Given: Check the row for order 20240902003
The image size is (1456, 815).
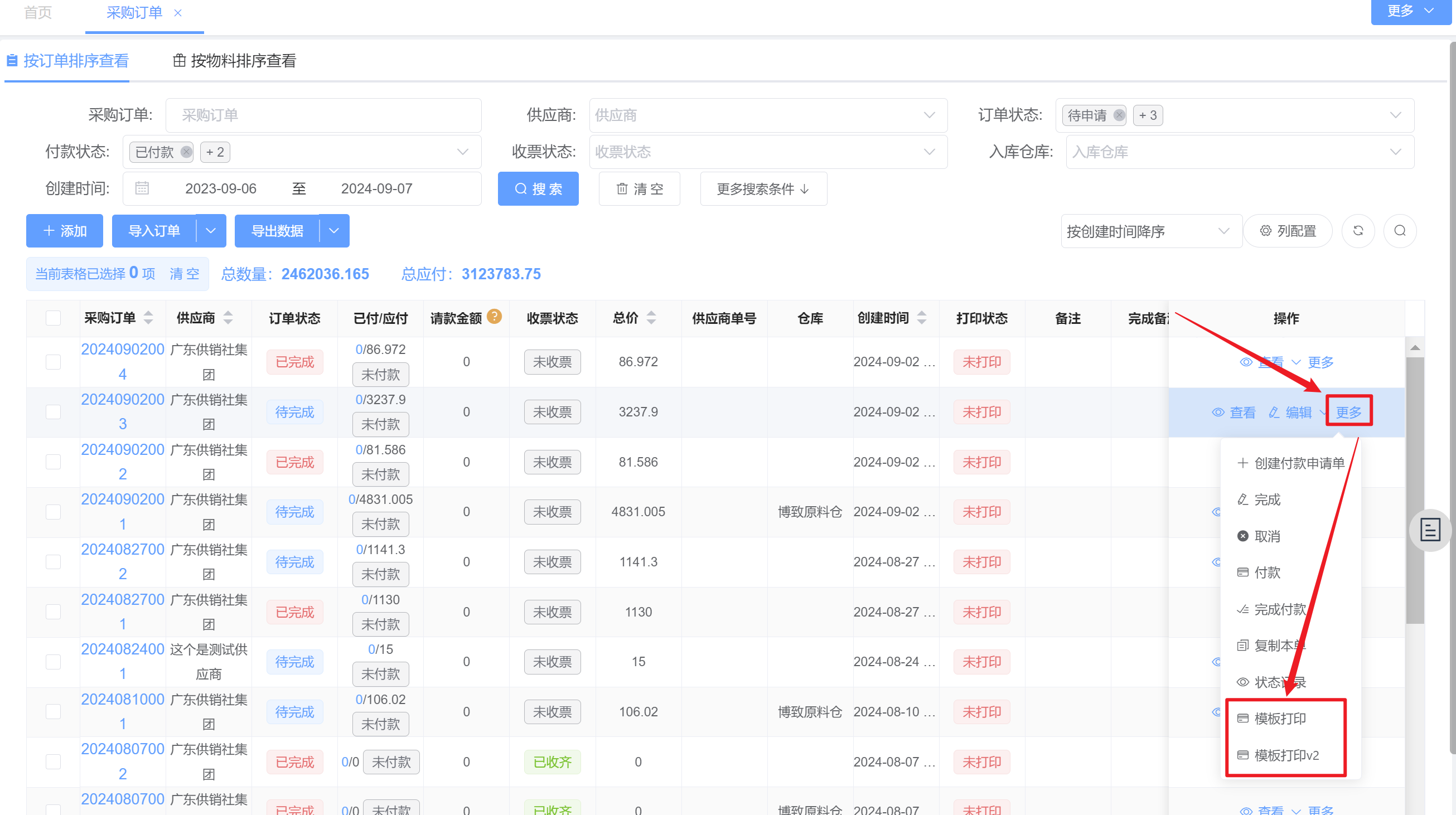Looking at the screenshot, I should coord(53,412).
